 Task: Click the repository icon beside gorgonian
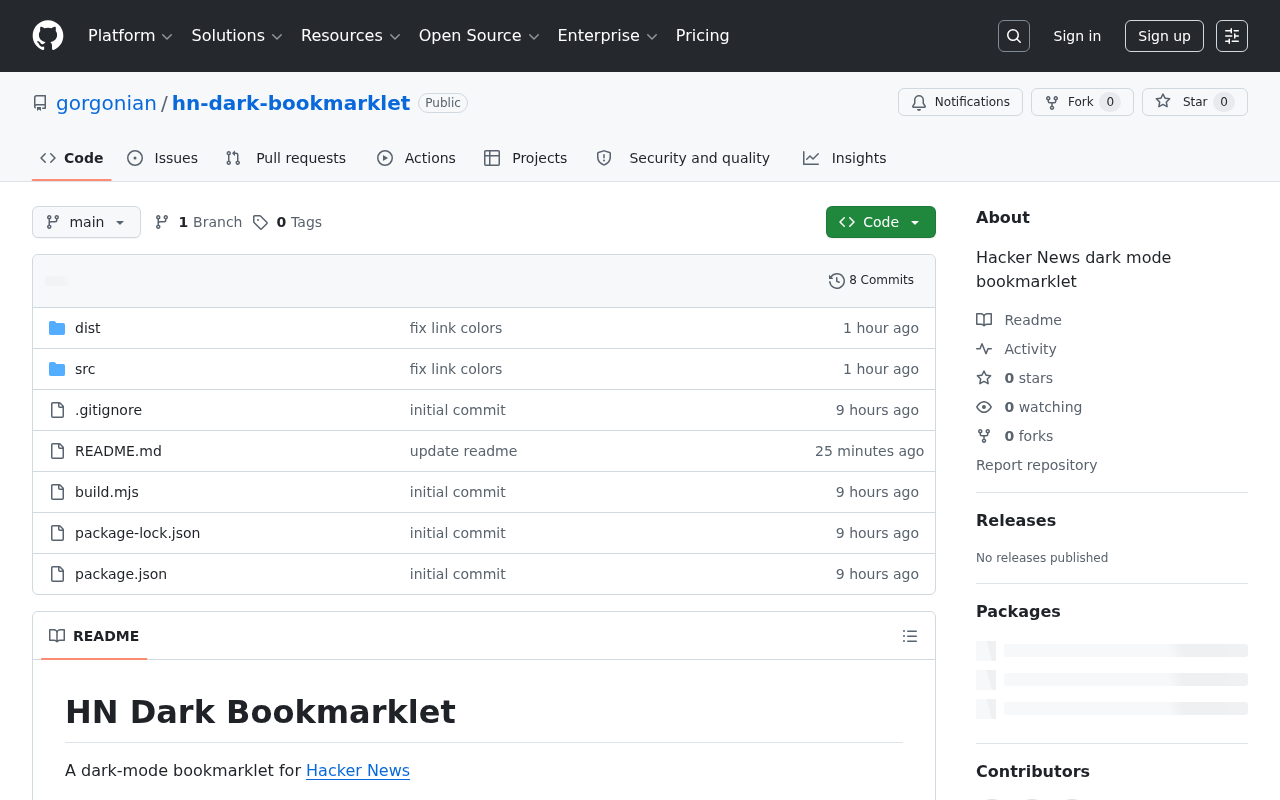click(x=40, y=103)
